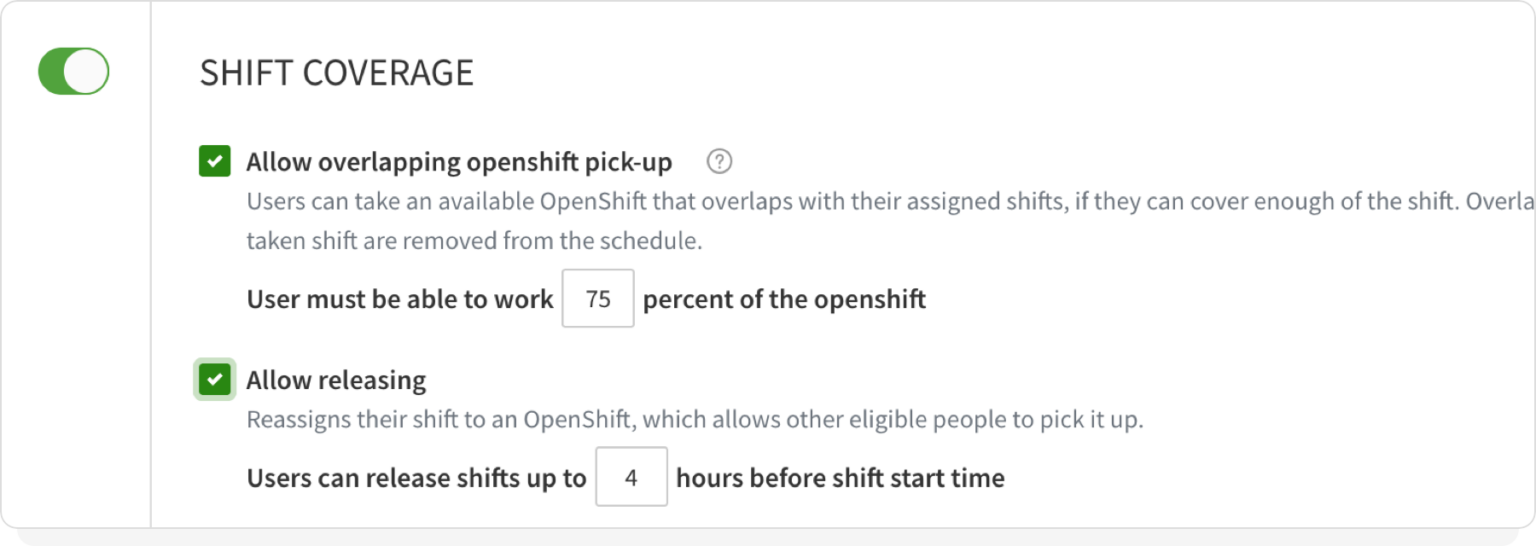The image size is (1536, 546).
Task: Focus the percent of openshift input field
Action: point(598,298)
